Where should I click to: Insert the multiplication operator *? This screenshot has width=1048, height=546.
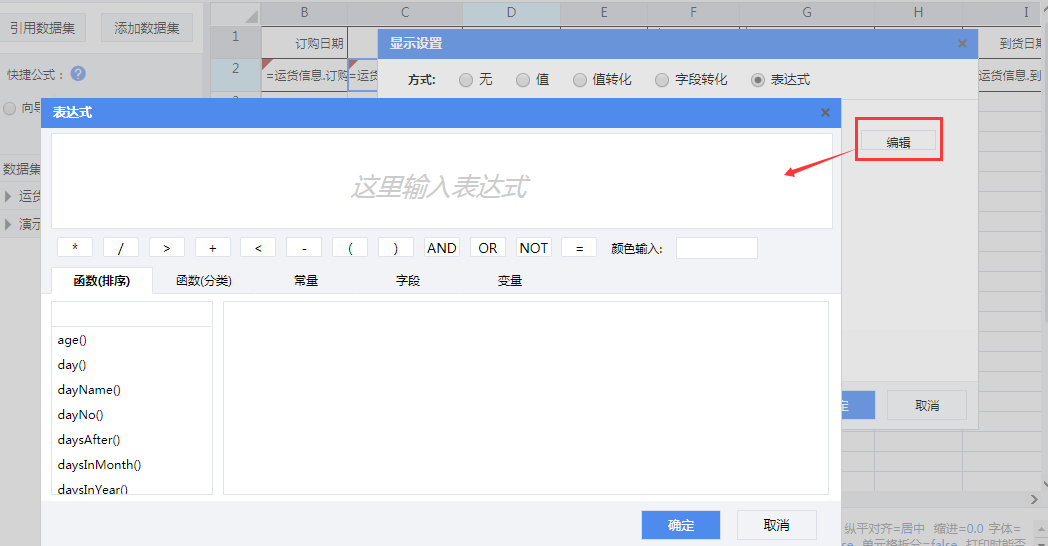pyautogui.click(x=75, y=248)
